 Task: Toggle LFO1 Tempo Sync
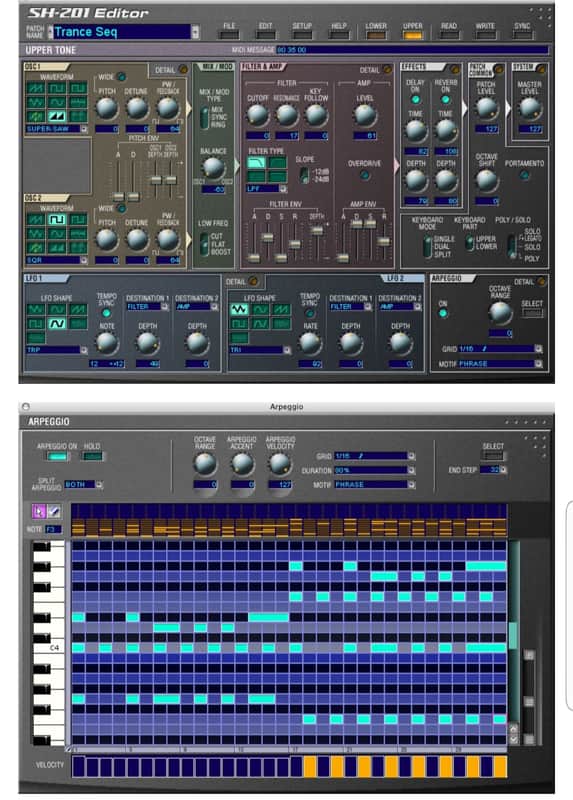[106, 313]
